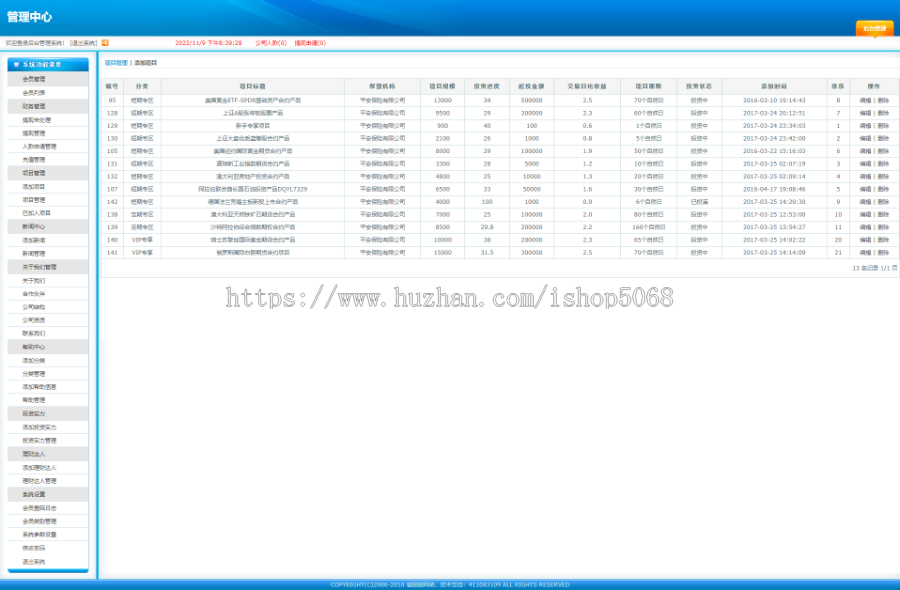
Task: Open 合作伙伴 in the sidebar
Action: click(x=34, y=294)
